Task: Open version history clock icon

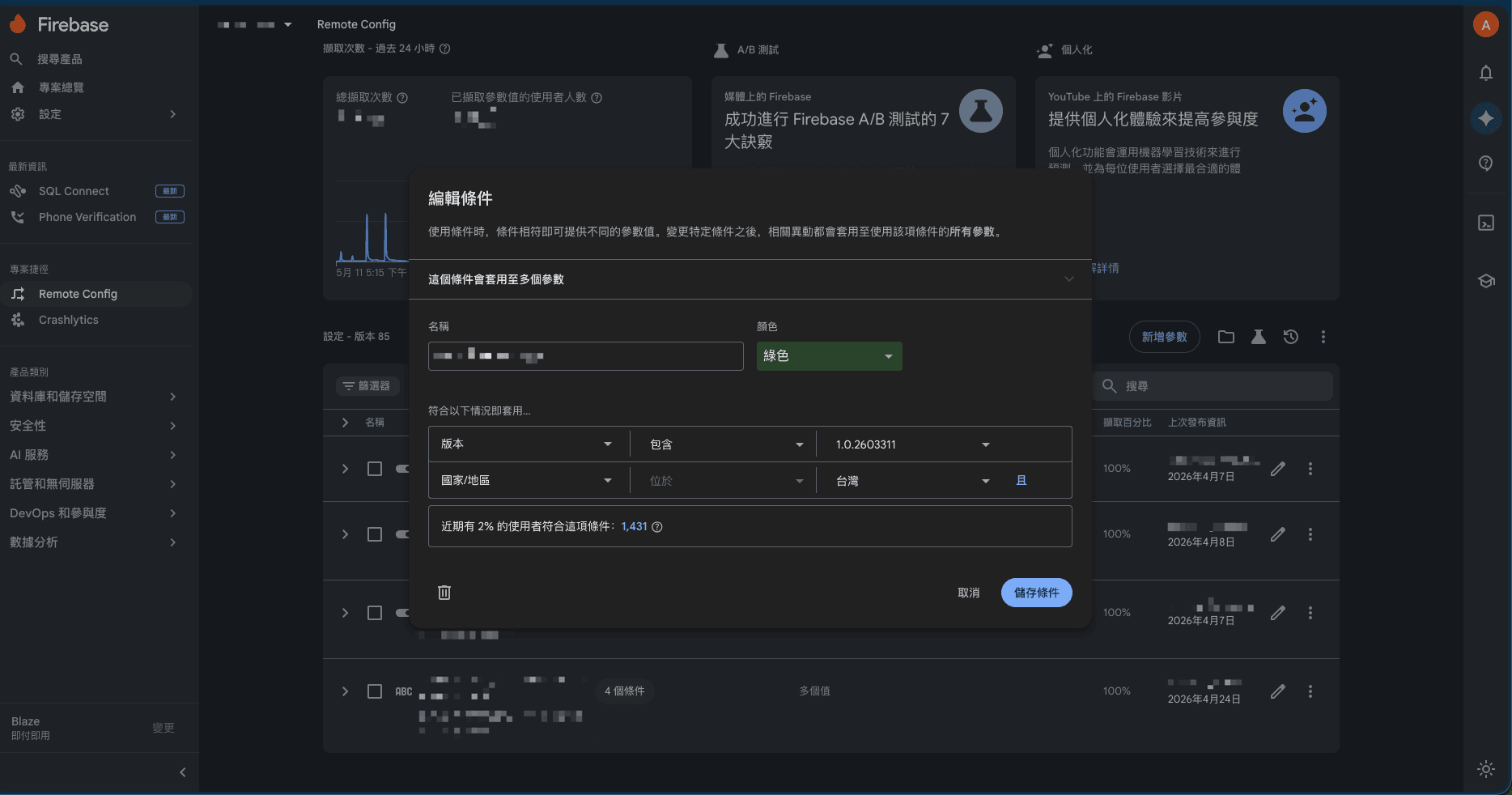Action: [1291, 337]
